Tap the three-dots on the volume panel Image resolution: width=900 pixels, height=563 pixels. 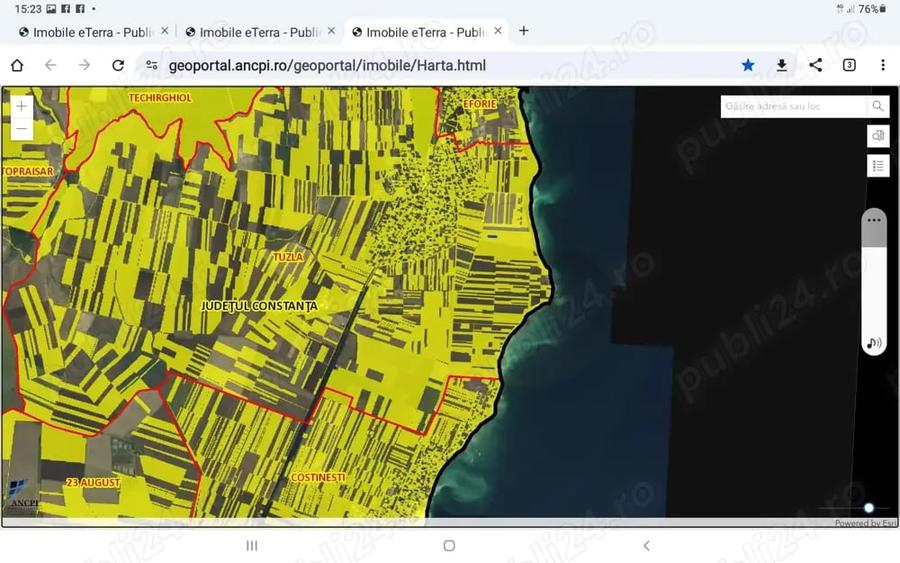click(x=874, y=220)
